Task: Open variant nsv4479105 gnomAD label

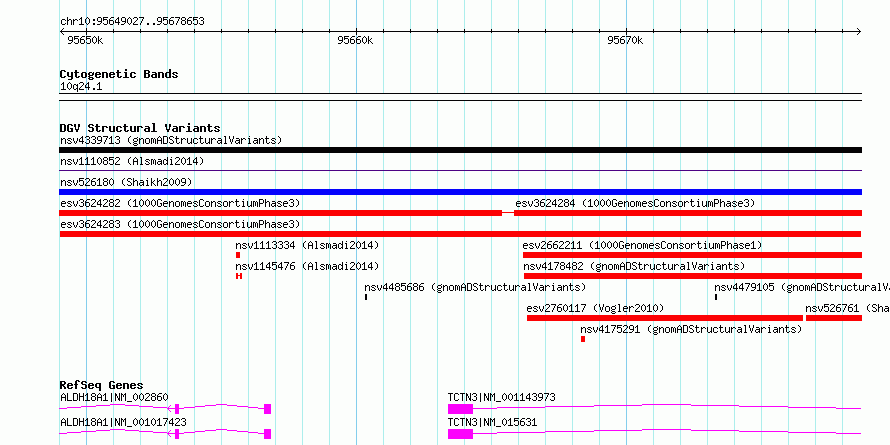Action: coord(802,287)
